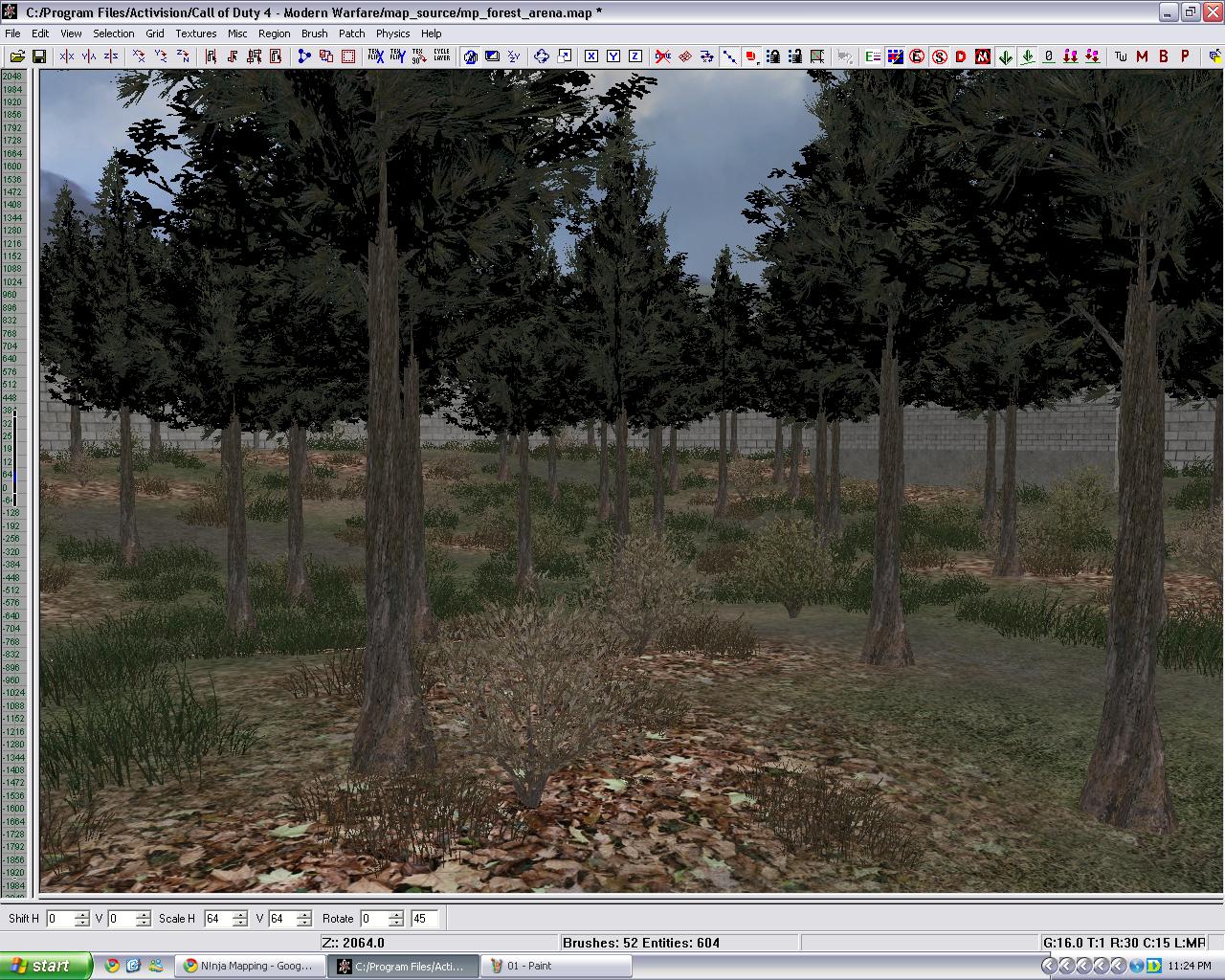Toggle the blue and red grid pattern icon
The height and width of the screenshot is (980, 1225).
coord(895,56)
